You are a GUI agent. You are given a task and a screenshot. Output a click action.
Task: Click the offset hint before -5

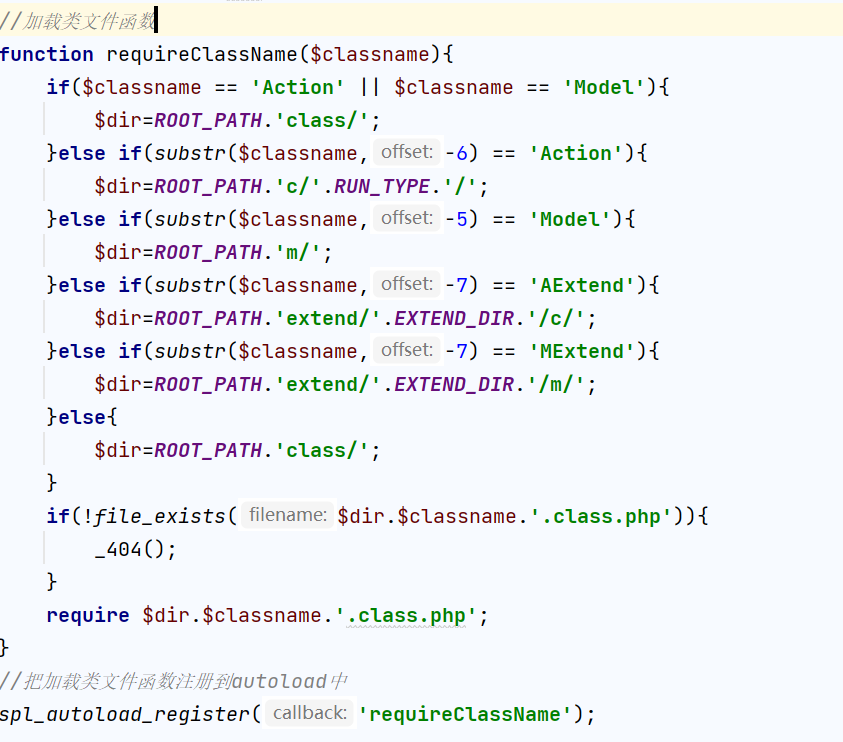click(406, 218)
